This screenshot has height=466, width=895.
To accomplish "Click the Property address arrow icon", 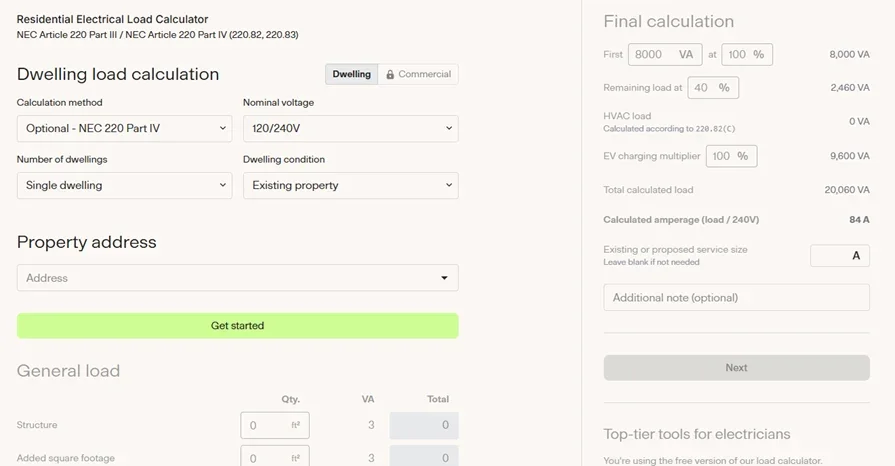I will [444, 278].
